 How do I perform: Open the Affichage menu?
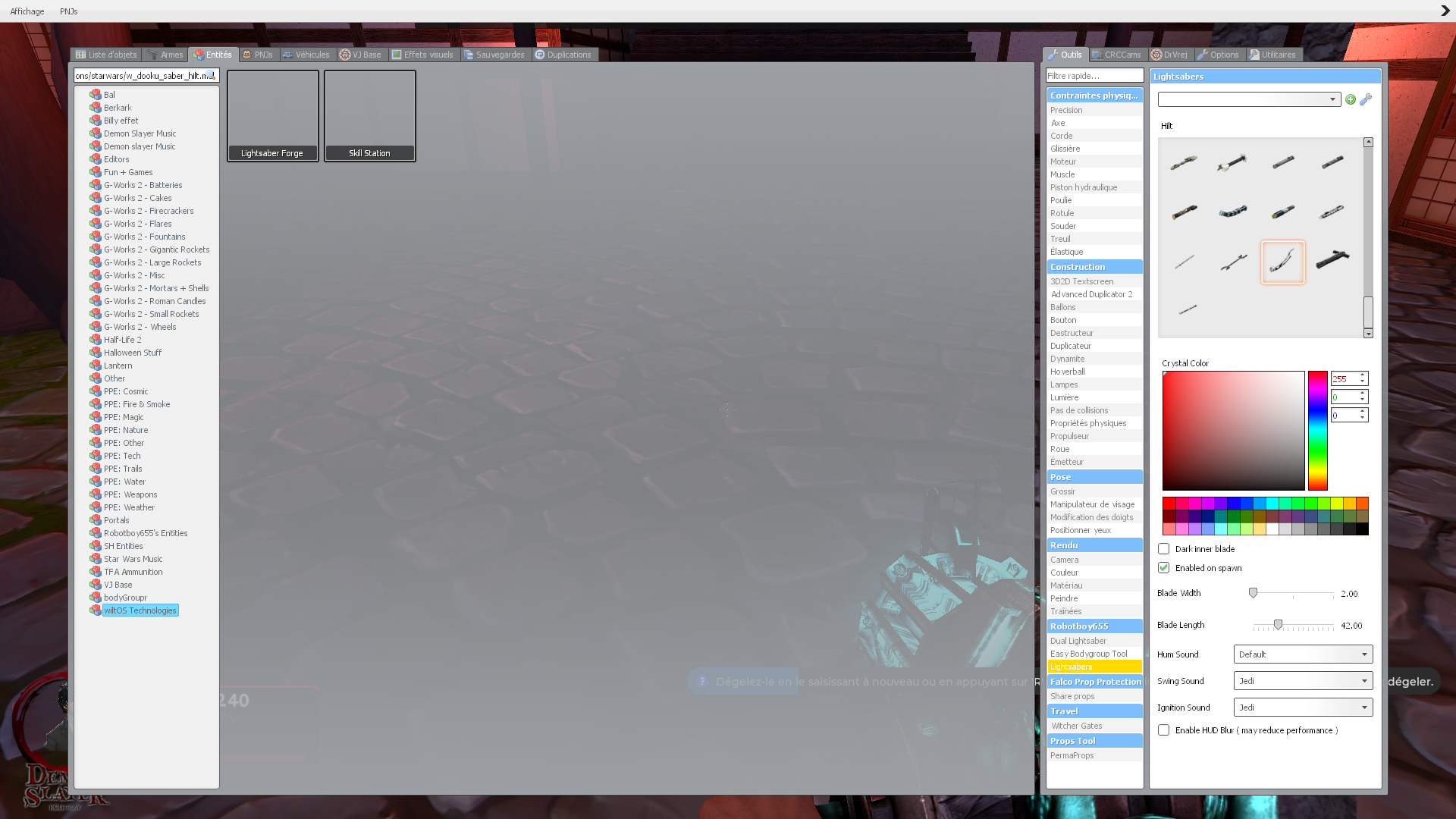[27, 11]
